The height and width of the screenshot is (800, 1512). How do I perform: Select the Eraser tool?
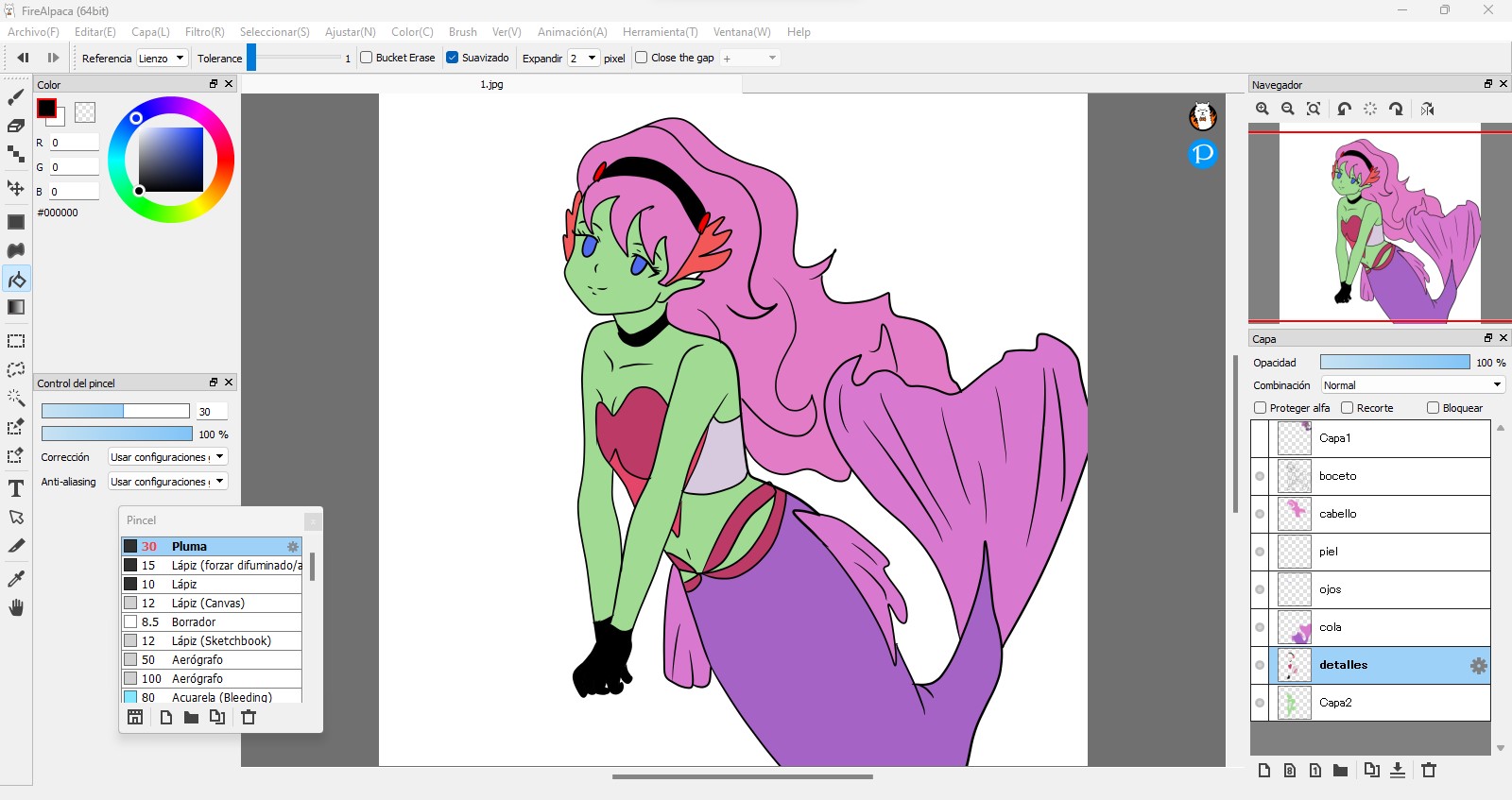click(16, 126)
